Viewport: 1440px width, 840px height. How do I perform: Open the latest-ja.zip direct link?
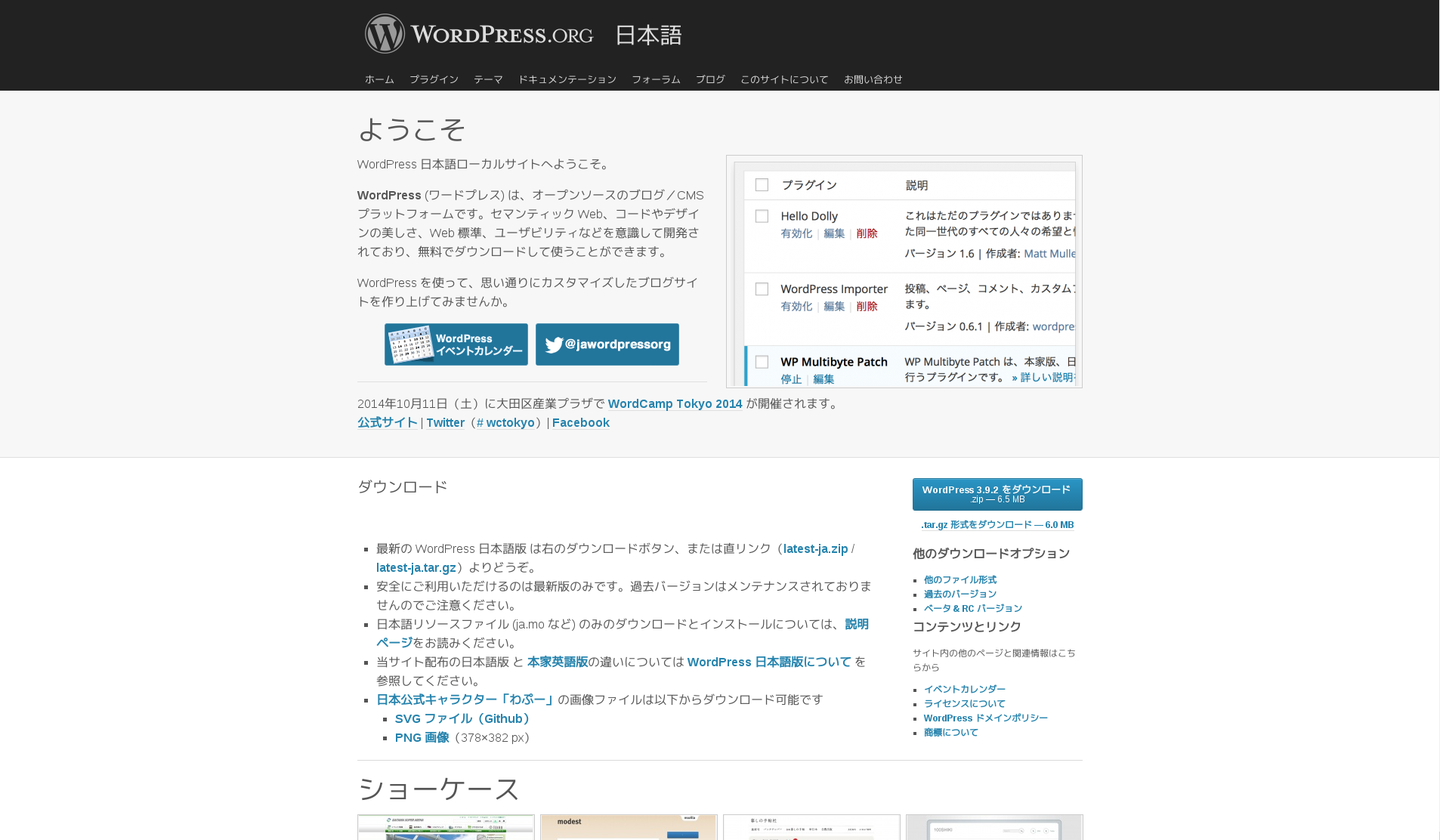click(x=815, y=548)
